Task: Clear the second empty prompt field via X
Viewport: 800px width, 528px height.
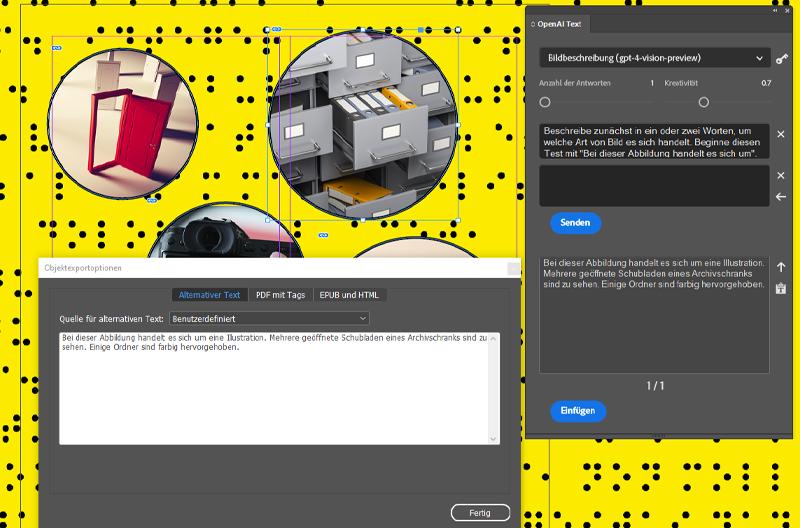Action: coord(781,176)
